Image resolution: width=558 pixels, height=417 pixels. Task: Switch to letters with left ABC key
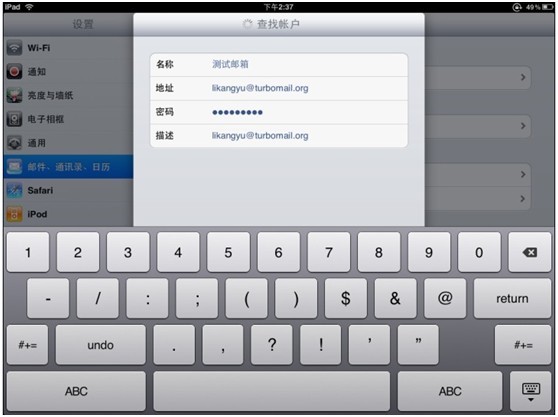click(76, 391)
